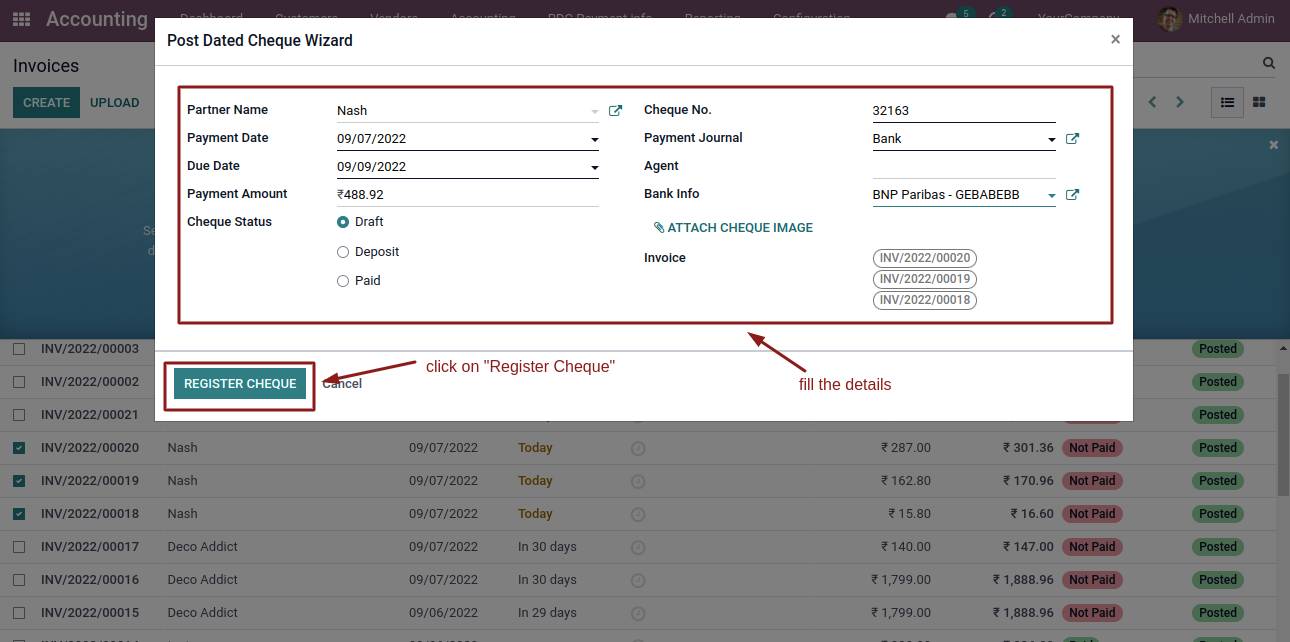This screenshot has height=642, width=1290.
Task: Switch to kanban view icon
Action: [x=1259, y=102]
